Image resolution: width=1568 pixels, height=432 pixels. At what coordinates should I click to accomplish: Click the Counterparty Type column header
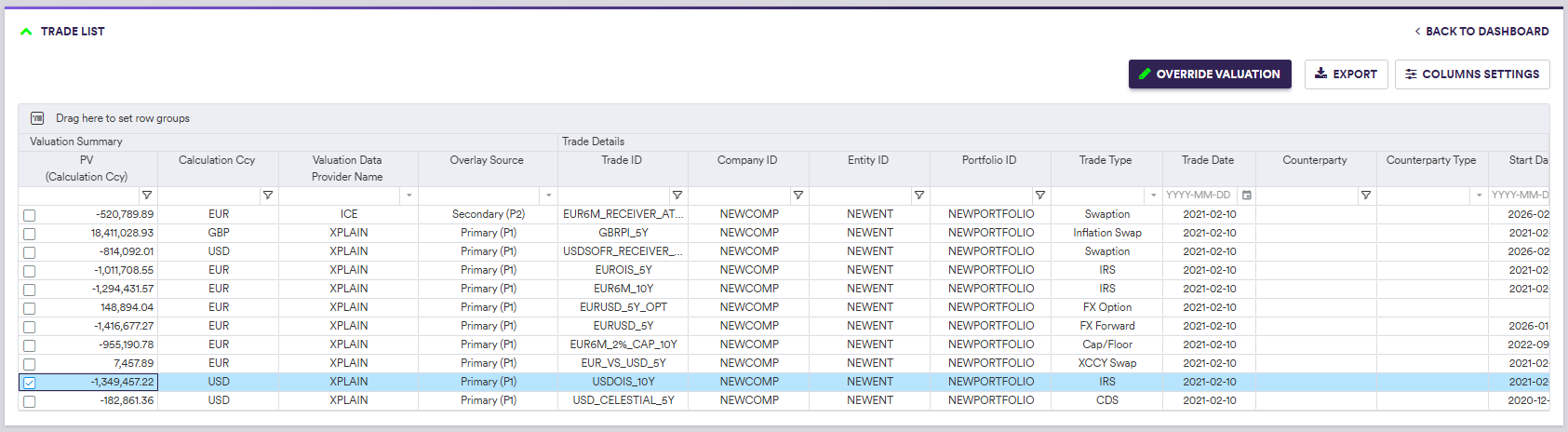pos(1430,160)
